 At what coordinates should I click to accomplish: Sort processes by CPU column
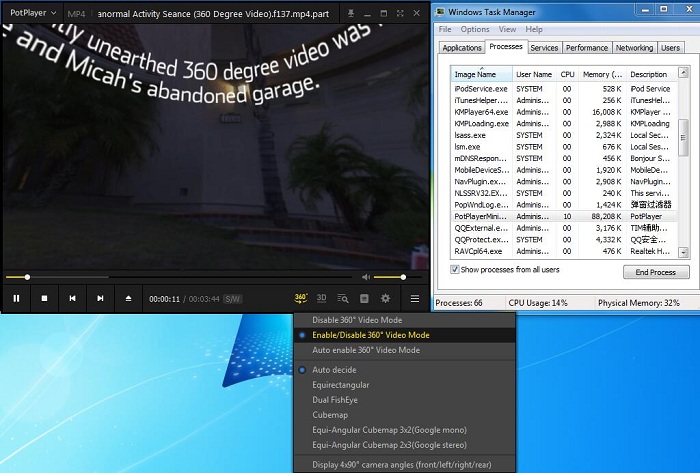coord(567,74)
